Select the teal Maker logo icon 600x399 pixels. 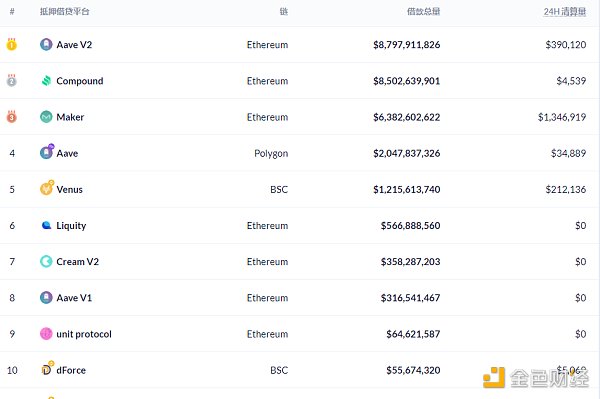pyautogui.click(x=46, y=117)
